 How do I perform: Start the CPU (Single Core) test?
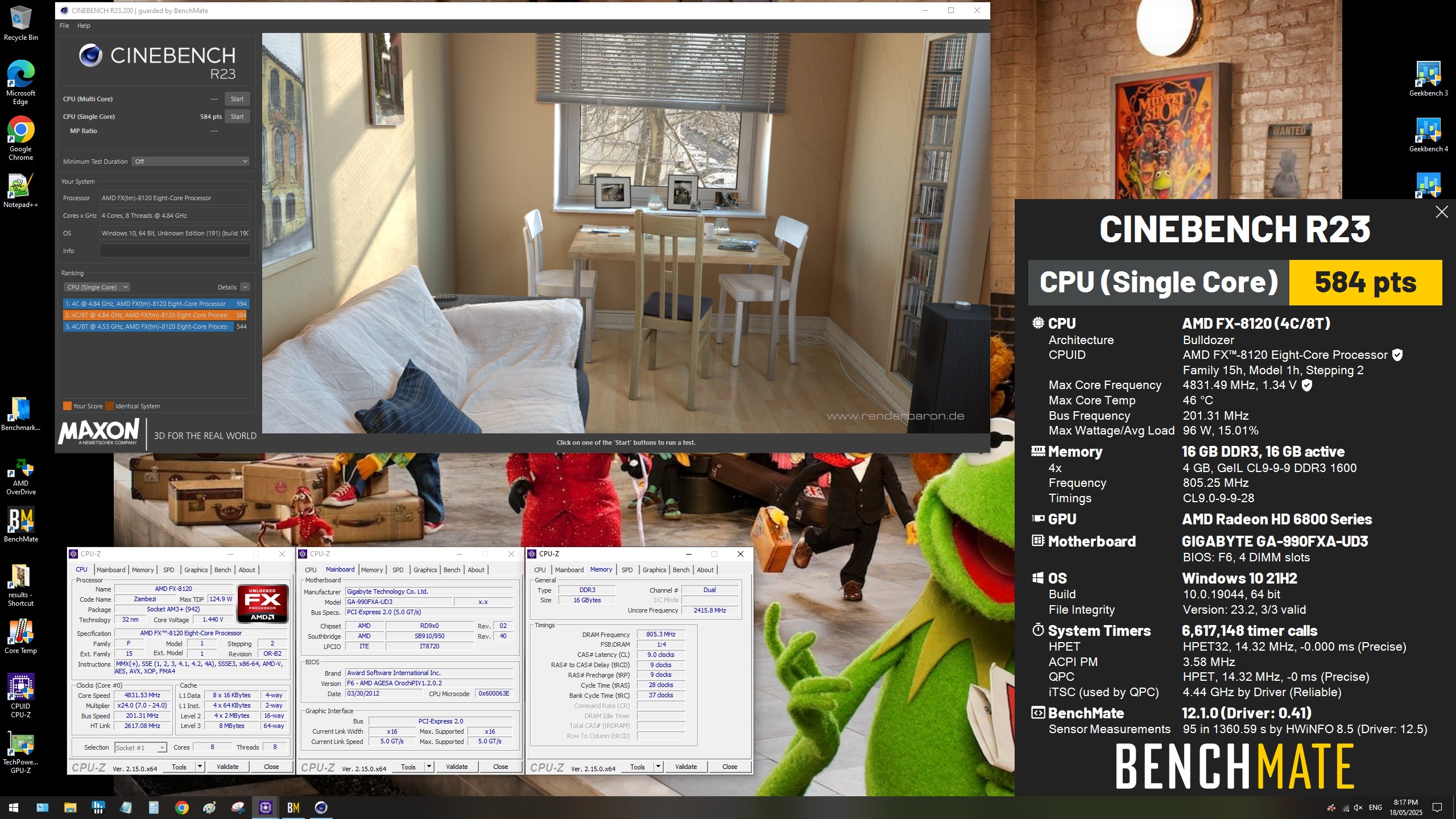tap(237, 117)
